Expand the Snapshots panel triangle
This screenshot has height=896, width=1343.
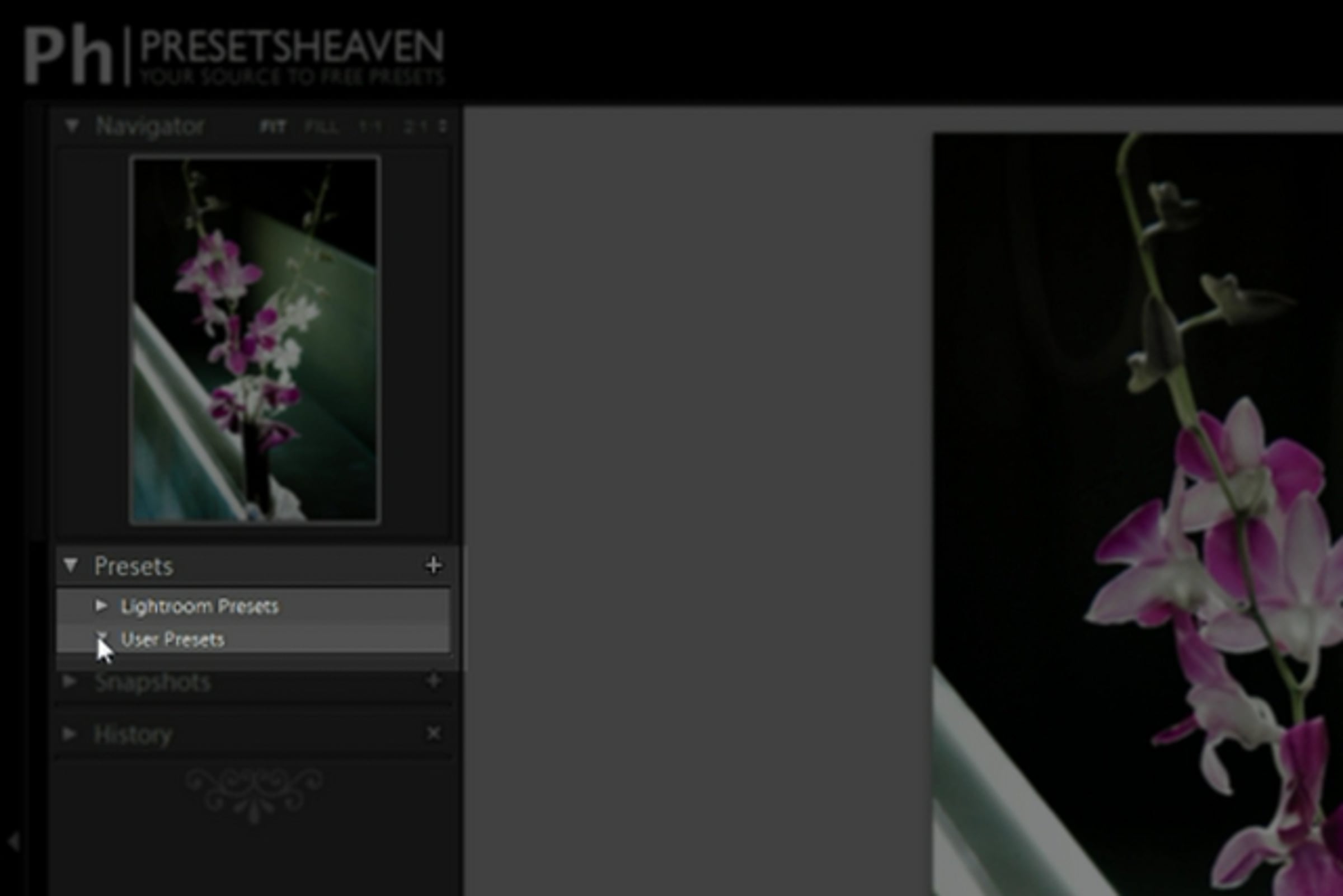tap(69, 681)
